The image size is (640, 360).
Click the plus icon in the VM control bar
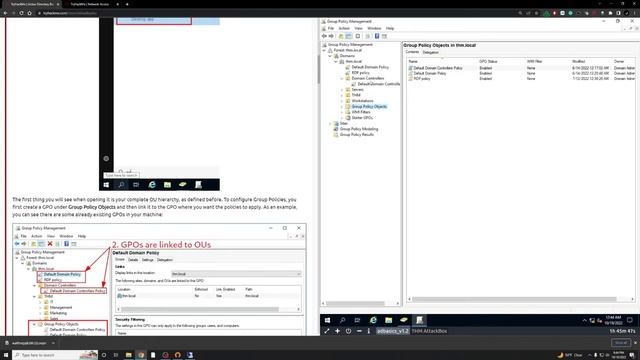(337, 331)
